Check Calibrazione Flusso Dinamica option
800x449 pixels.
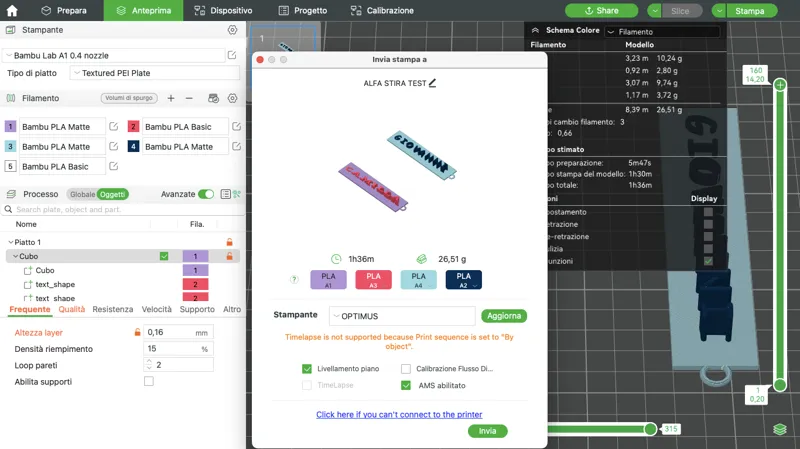coord(406,368)
